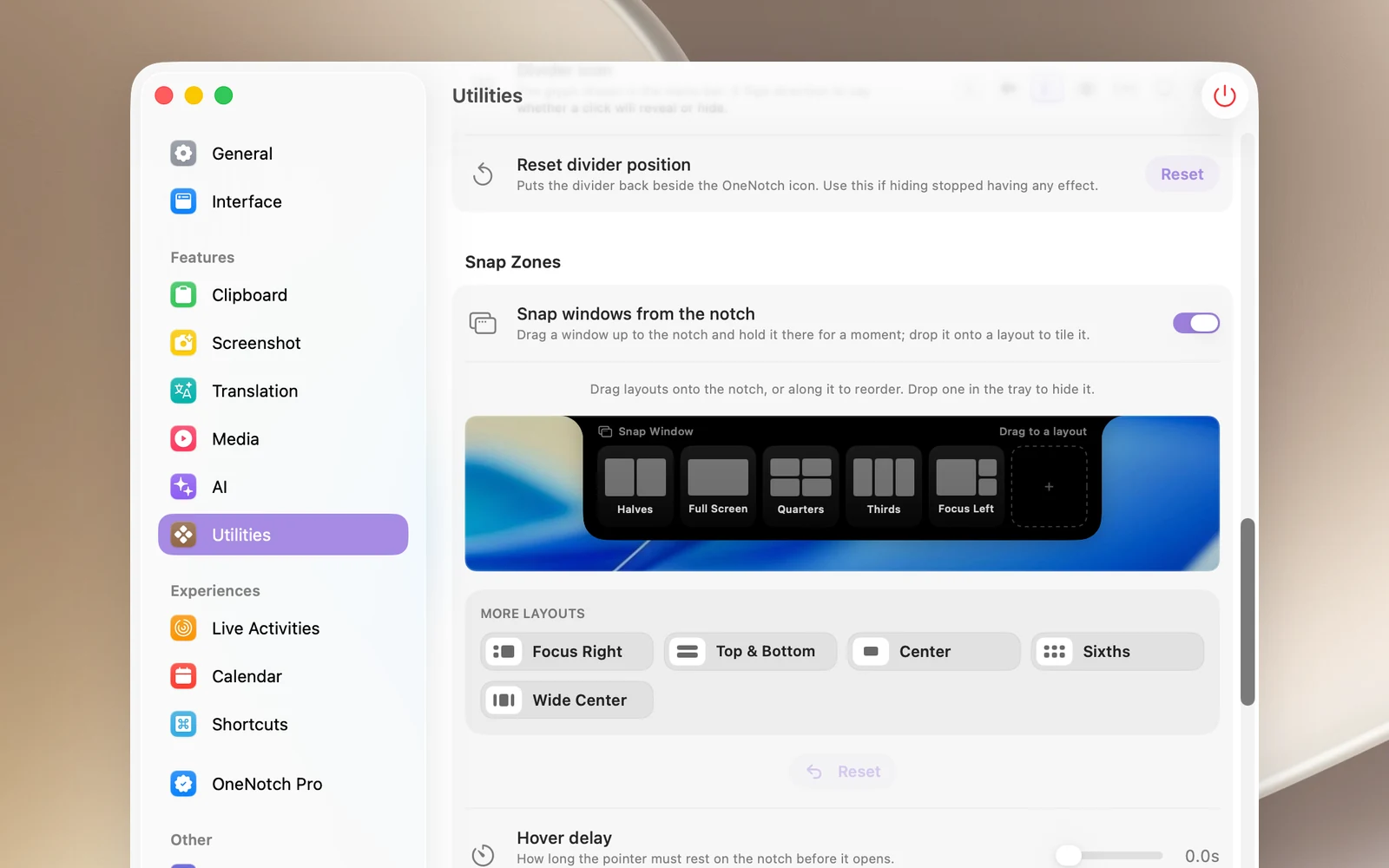The width and height of the screenshot is (1389, 868).
Task: Click the Hover delay clock icon
Action: [x=483, y=855]
